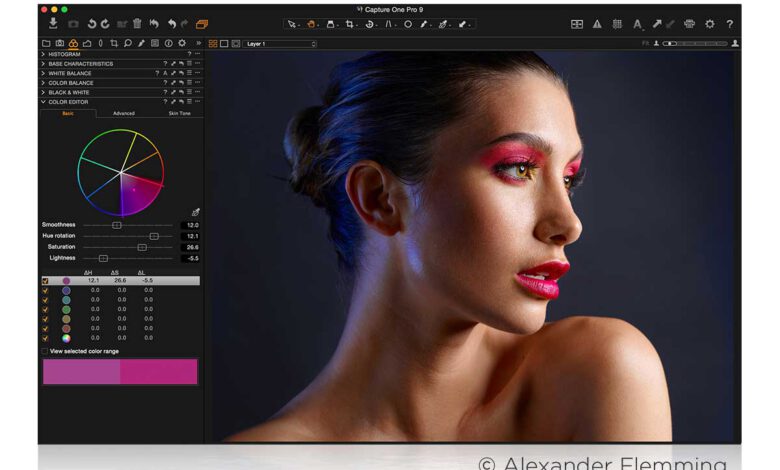This screenshot has width=780, height=470.
Task: Click the Hue rotation value field
Action: (x=190, y=236)
